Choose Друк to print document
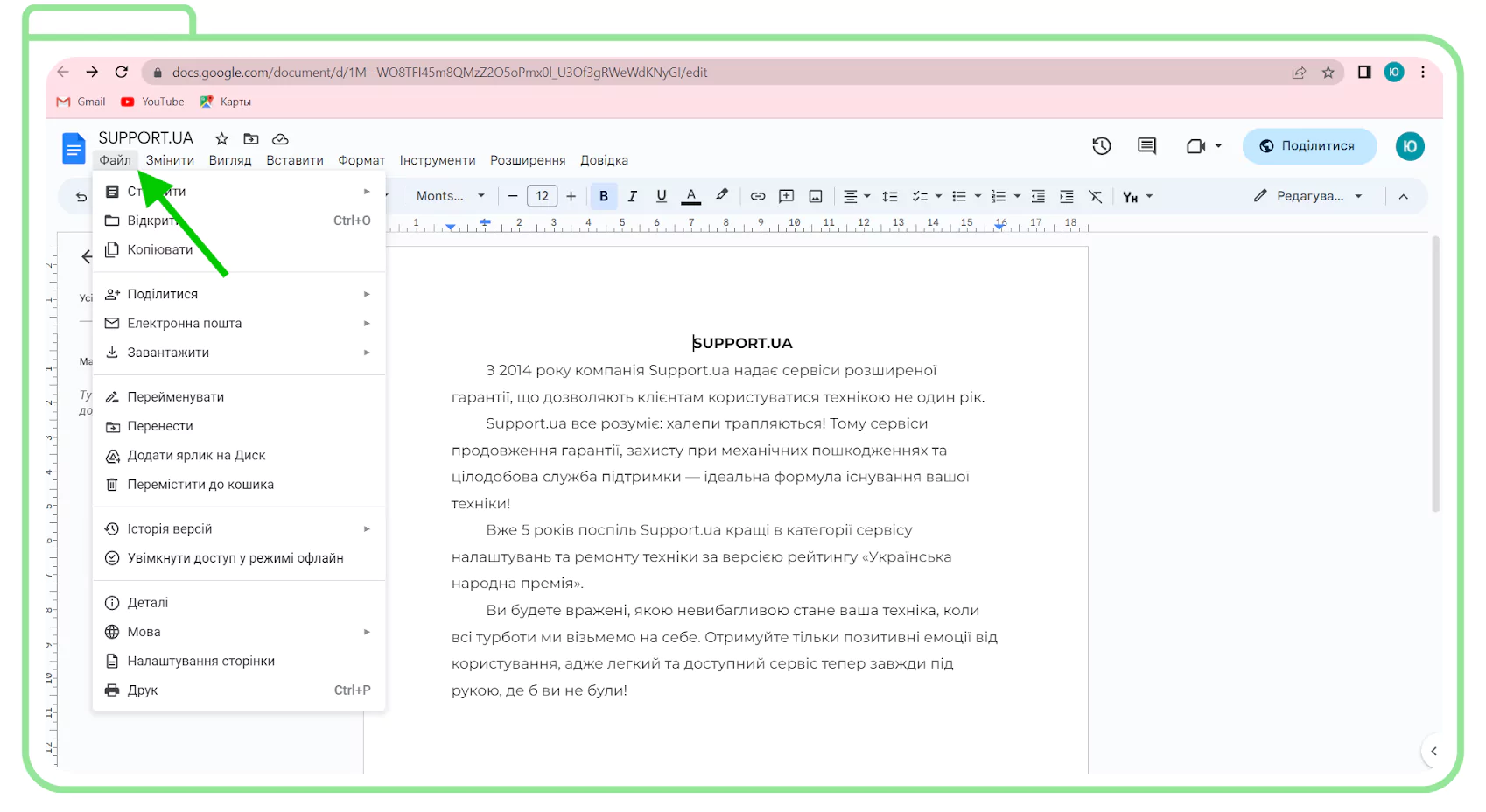This screenshot has height=812, width=1486. click(239, 690)
